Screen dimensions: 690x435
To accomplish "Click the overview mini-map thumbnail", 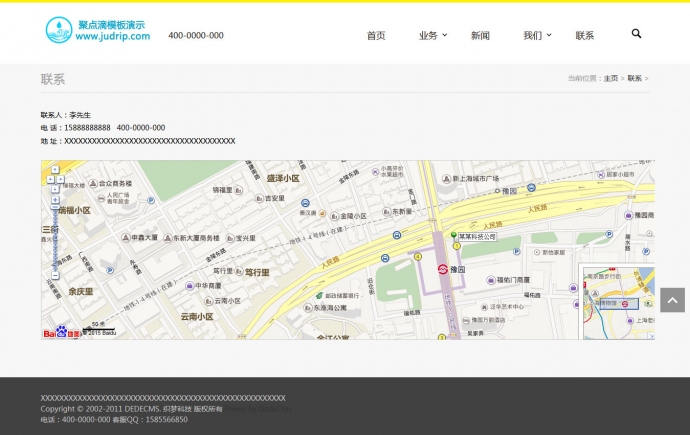I will click(619, 303).
